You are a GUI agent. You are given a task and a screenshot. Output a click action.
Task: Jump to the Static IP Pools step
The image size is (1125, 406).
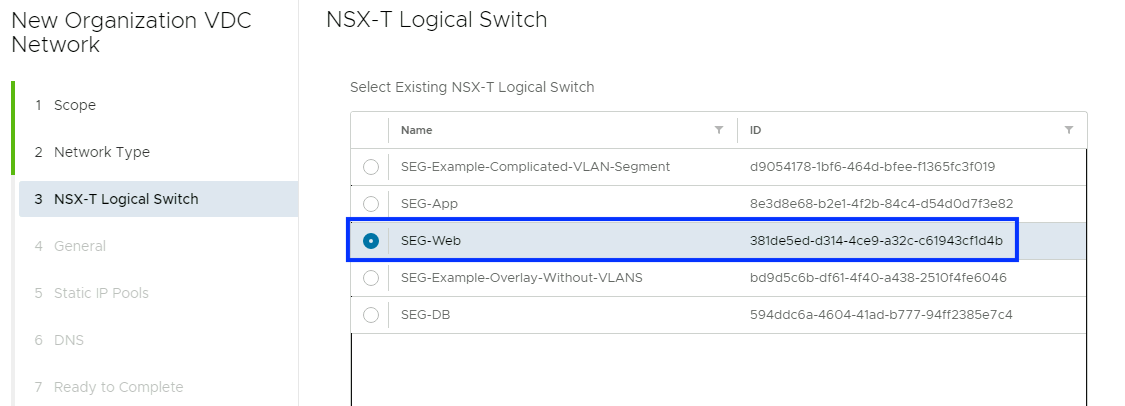[x=101, y=293]
